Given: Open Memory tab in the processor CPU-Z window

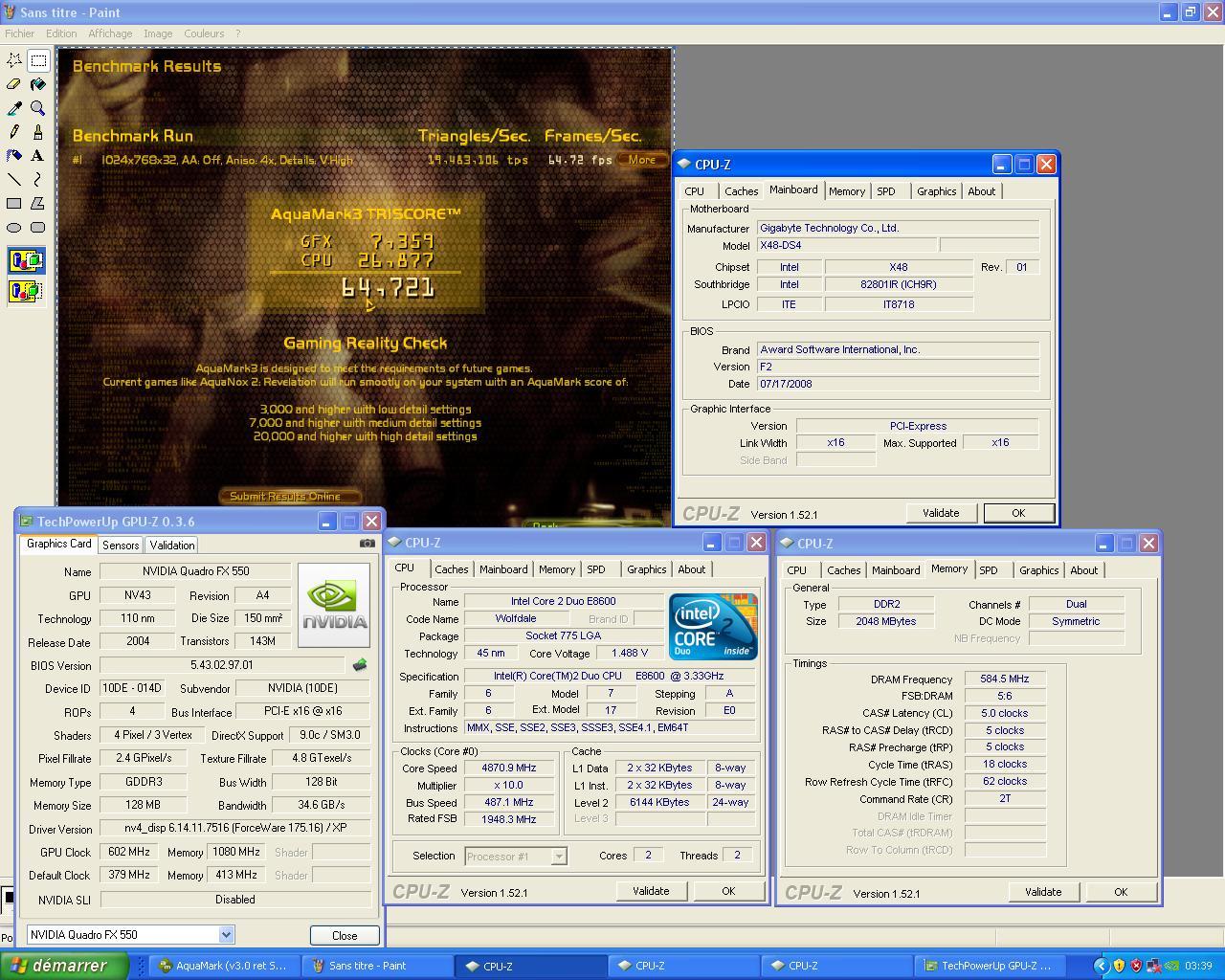Looking at the screenshot, I should point(557,569).
